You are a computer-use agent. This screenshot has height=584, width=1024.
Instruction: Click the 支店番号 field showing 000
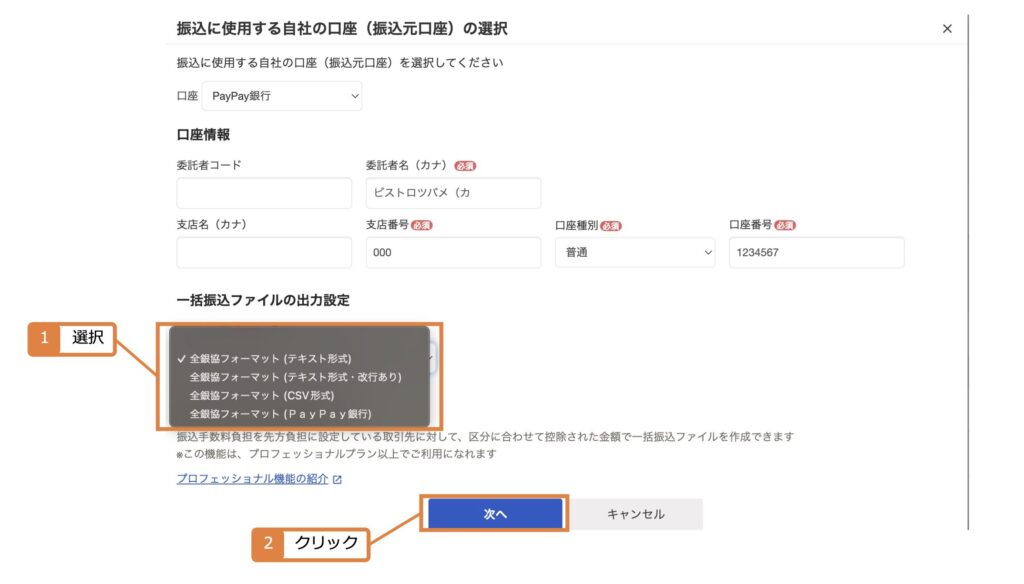453,252
